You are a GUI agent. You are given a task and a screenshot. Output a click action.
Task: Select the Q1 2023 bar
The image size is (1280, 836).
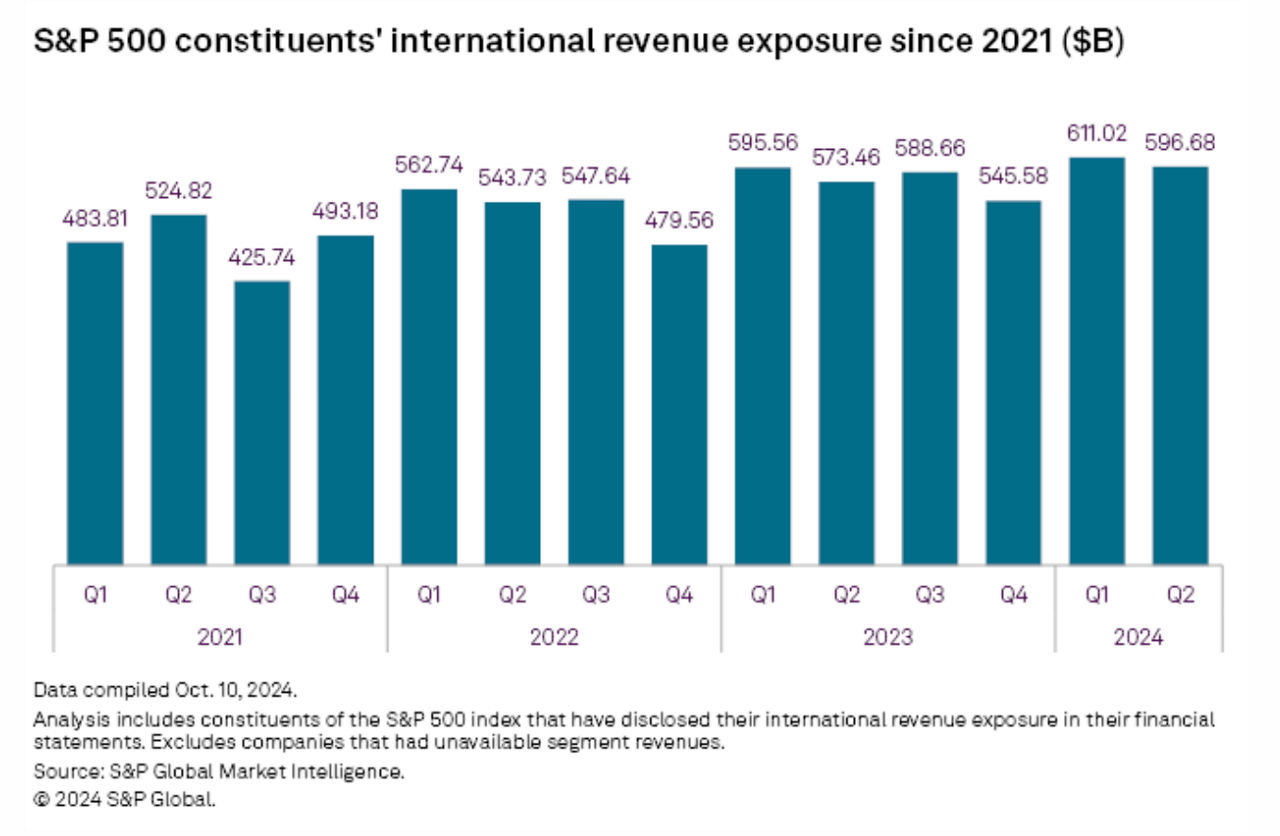763,365
